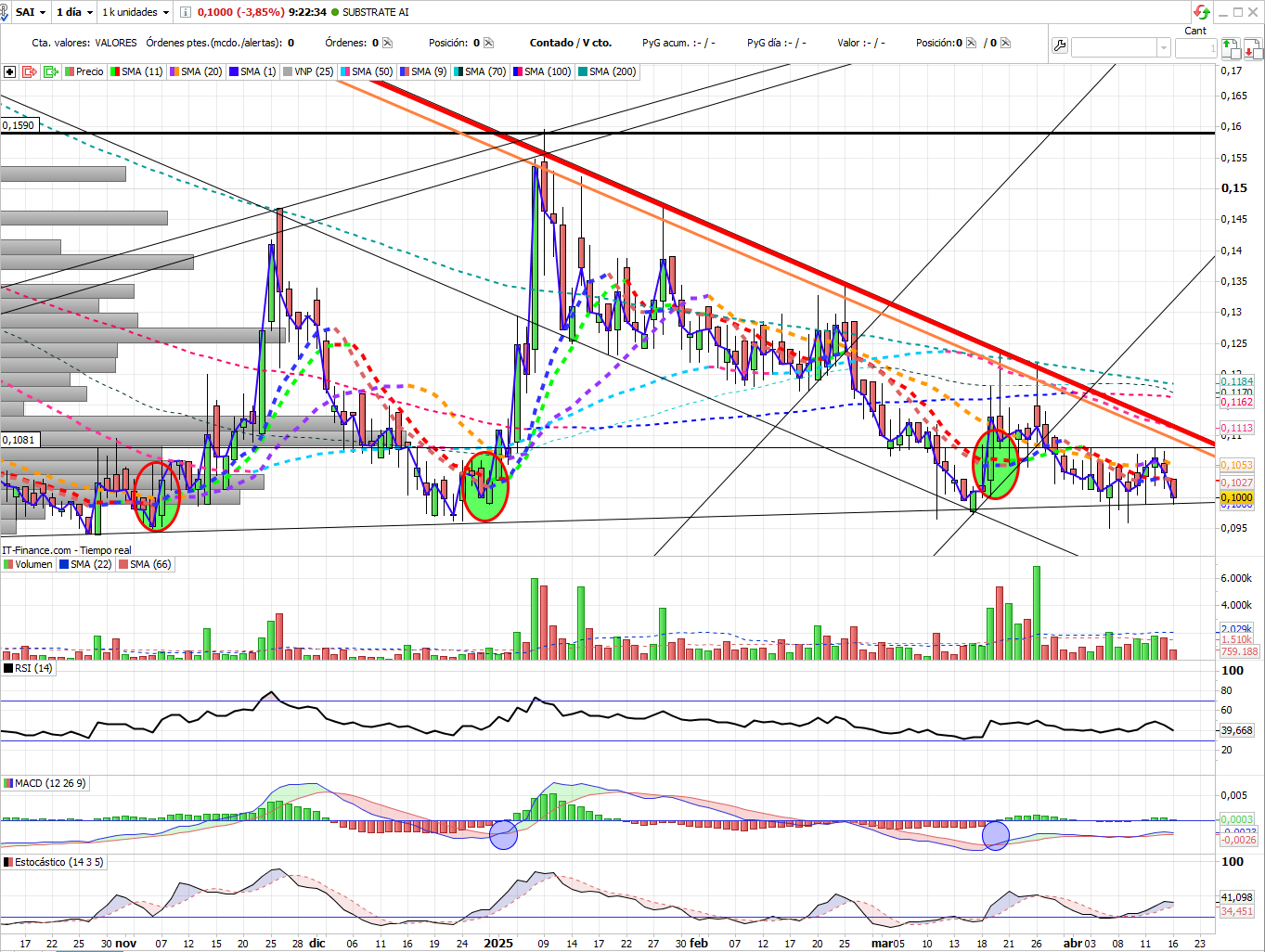The image size is (1265, 952).
Task: Click the green up-arrow buy order icon
Action: (1229, 47)
